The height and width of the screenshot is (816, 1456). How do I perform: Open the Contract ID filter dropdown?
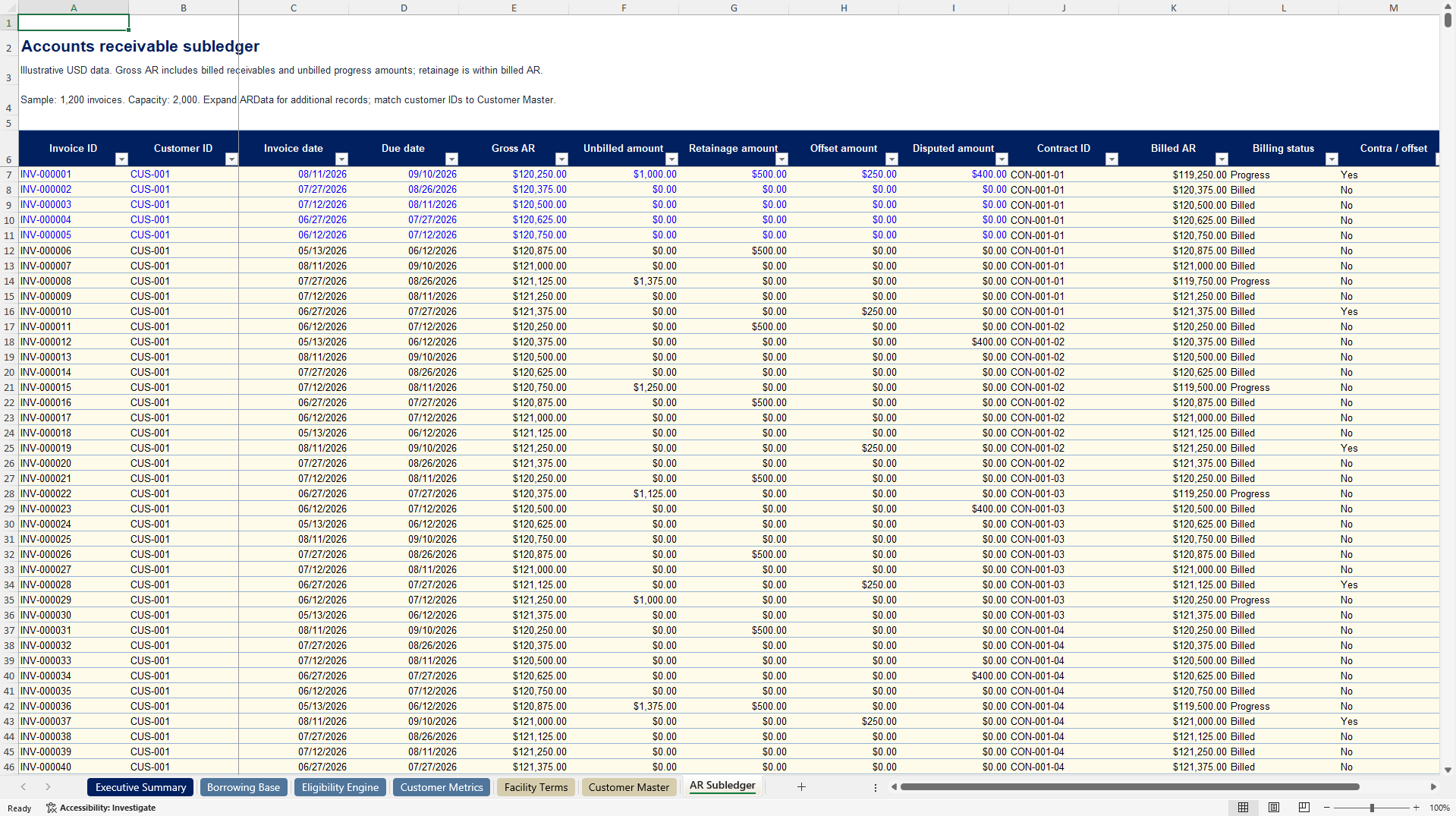tap(1112, 159)
